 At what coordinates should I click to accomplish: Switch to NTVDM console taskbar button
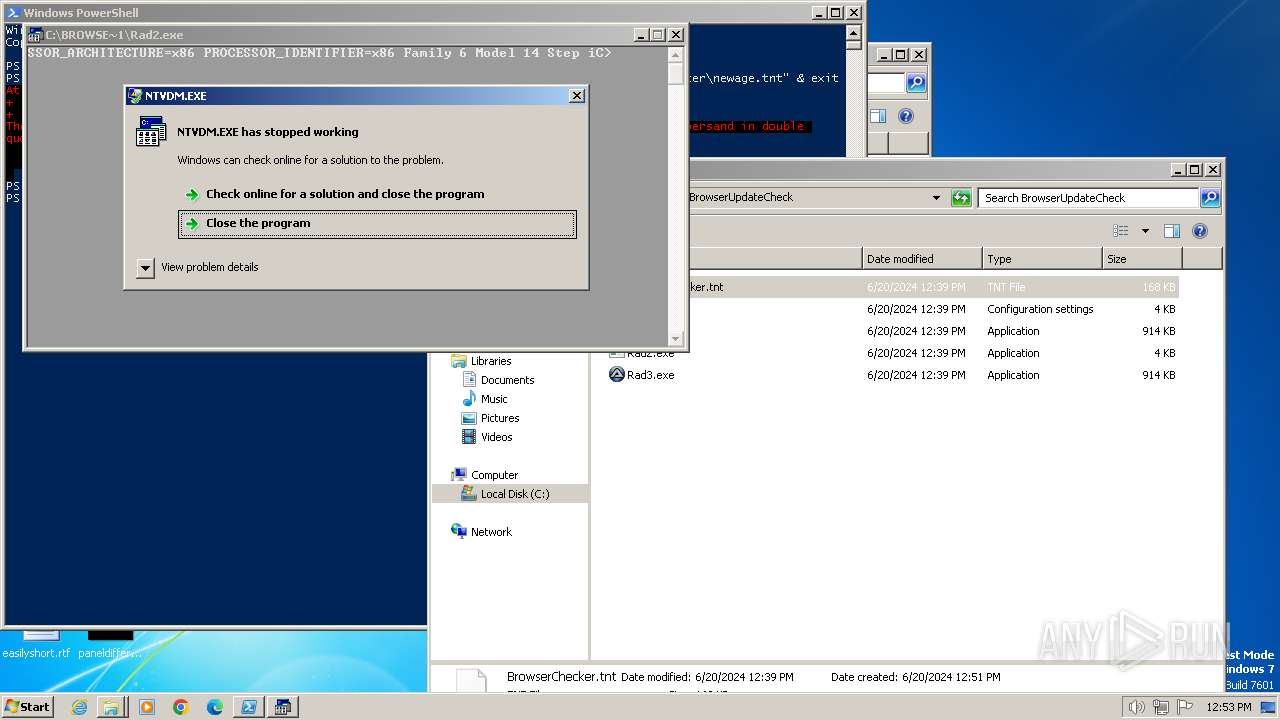point(283,707)
